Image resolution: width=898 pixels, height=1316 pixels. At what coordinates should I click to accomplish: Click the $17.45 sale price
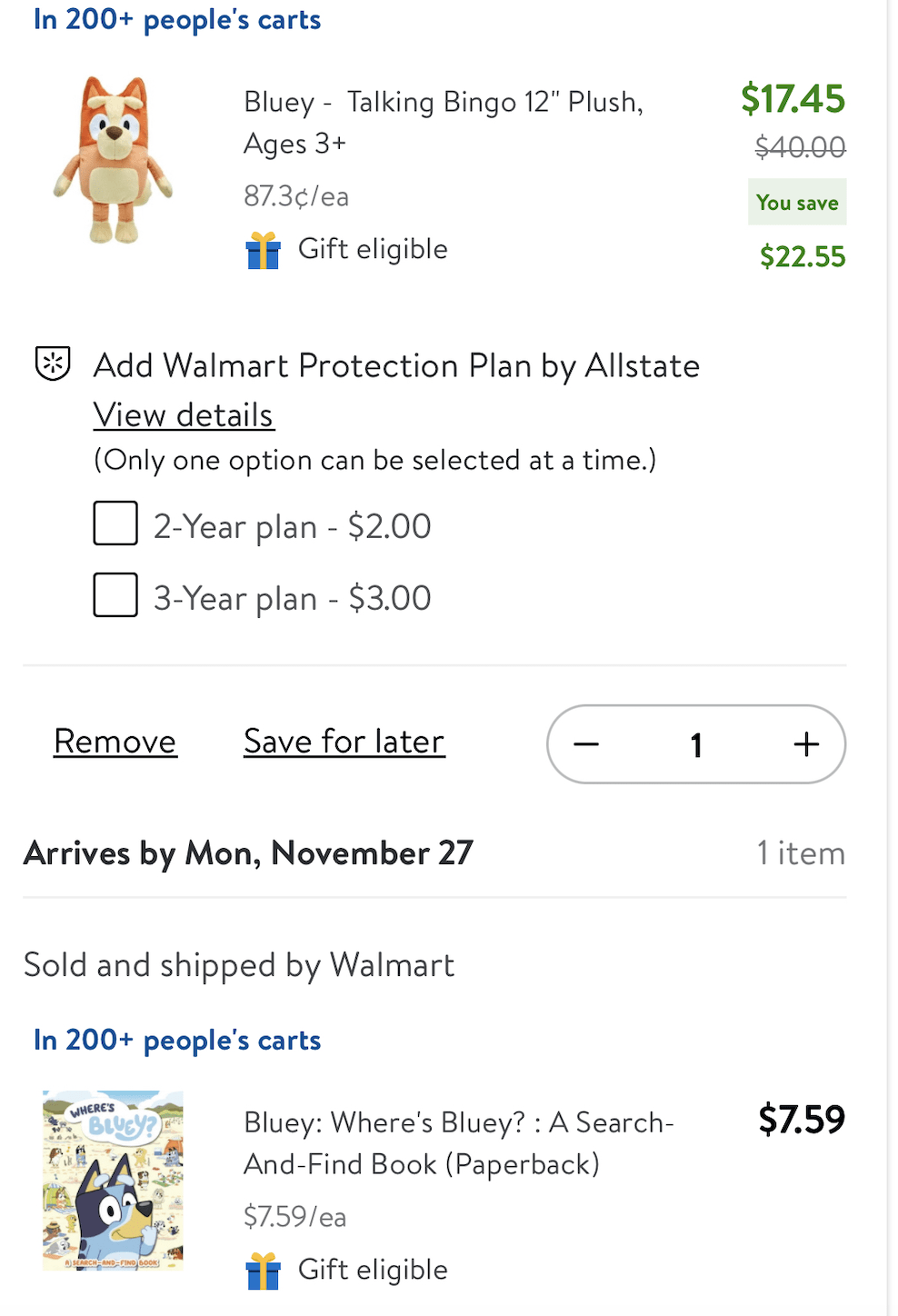(x=793, y=98)
